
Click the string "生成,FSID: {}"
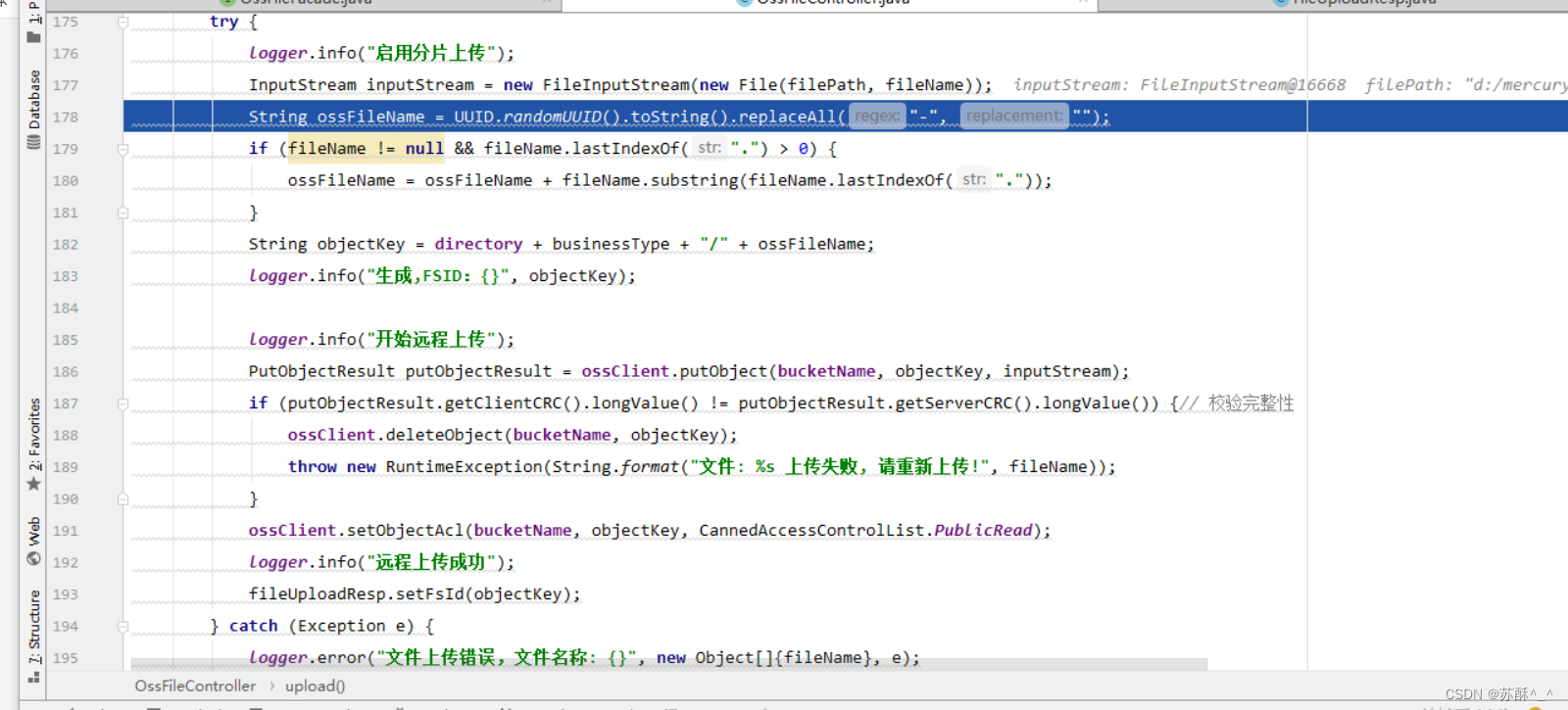click(437, 275)
